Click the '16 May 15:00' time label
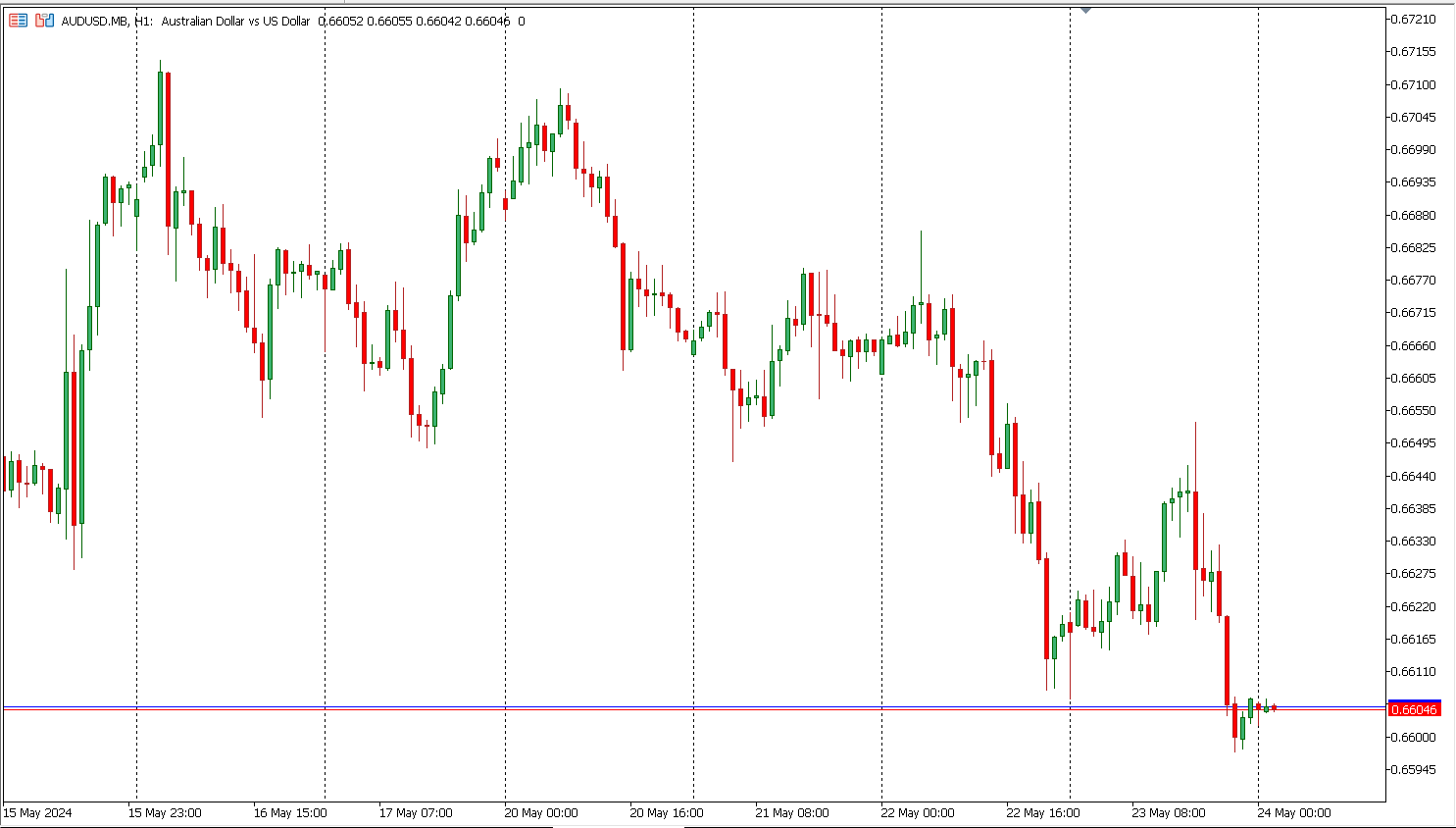The width and height of the screenshot is (1456, 828). [x=290, y=813]
